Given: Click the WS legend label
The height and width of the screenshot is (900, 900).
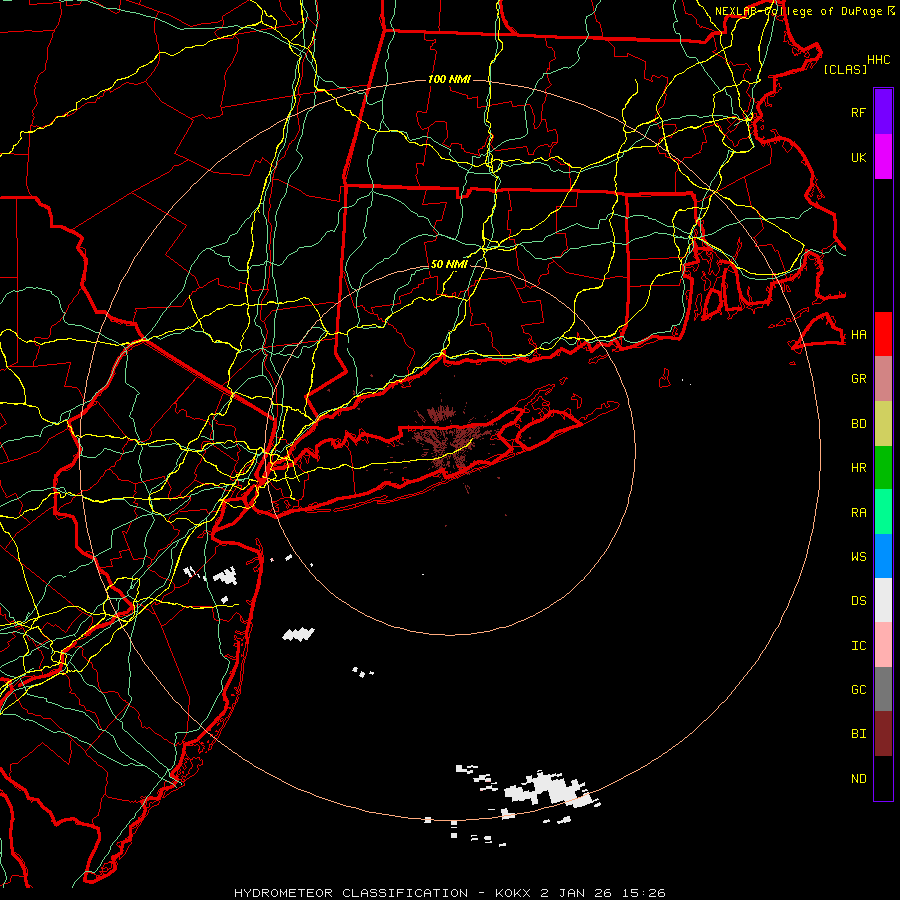Looking at the screenshot, I should point(859,557).
